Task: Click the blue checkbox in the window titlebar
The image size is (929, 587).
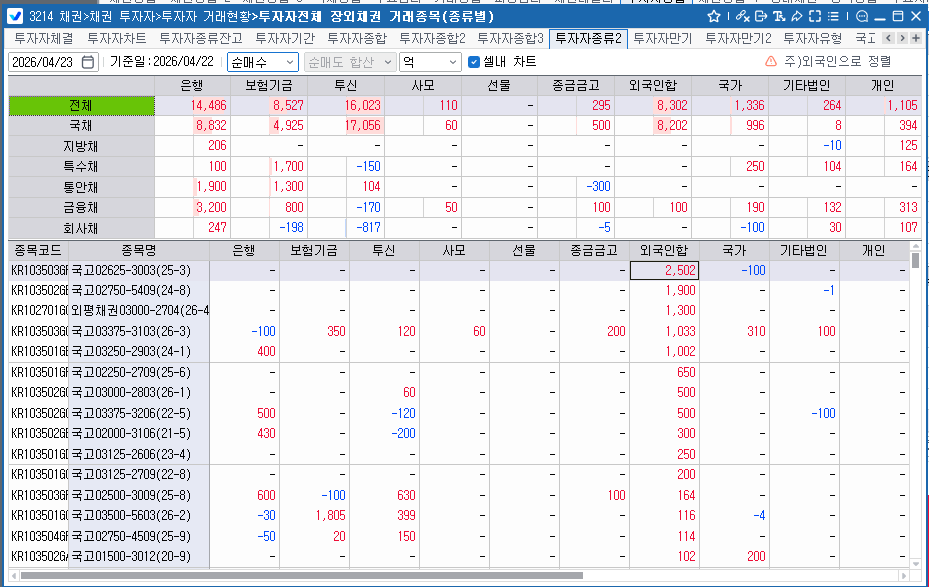Action: tap(14, 16)
